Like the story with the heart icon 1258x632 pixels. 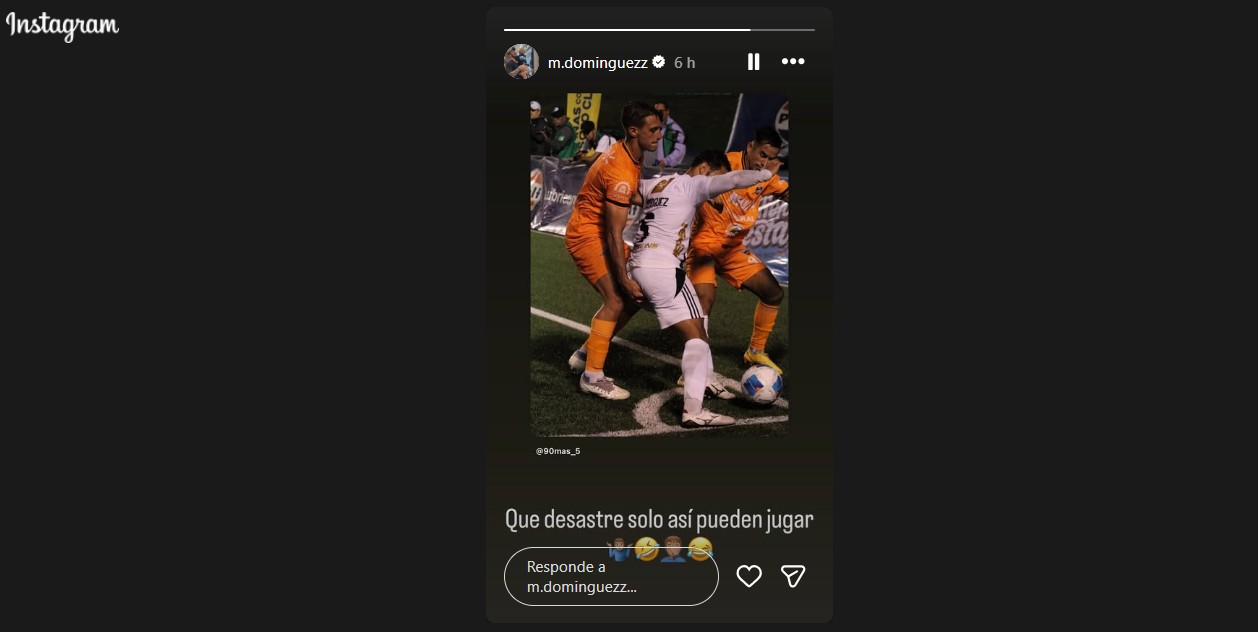click(x=749, y=576)
